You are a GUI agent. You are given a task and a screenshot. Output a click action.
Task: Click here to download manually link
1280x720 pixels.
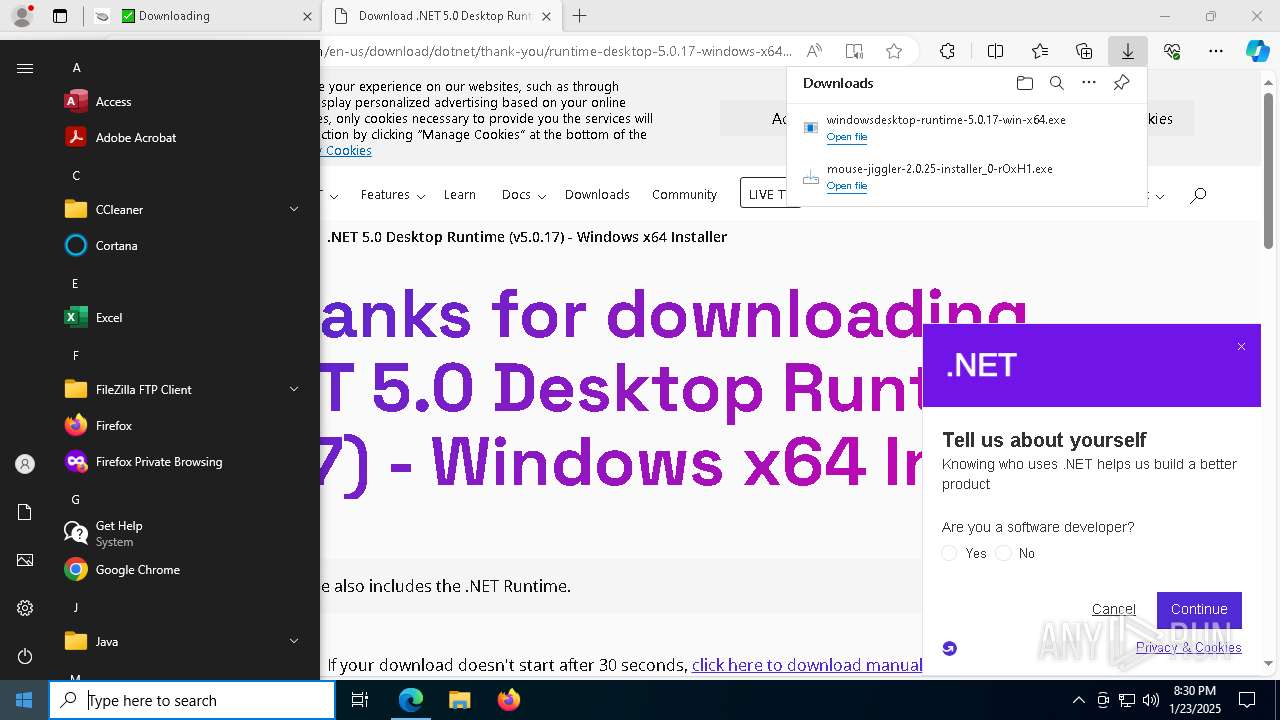(x=806, y=665)
